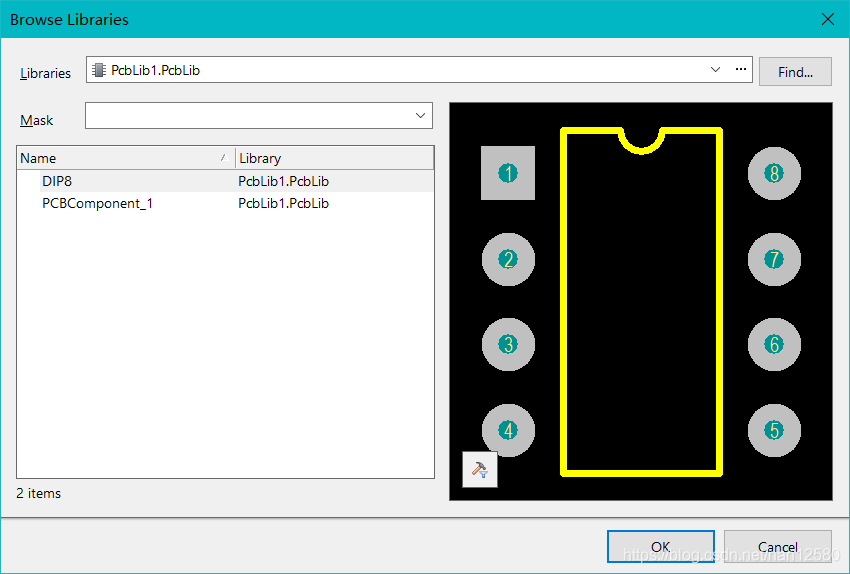Select the DIP8 footprint row
This screenshot has width=850, height=574.
[226, 181]
